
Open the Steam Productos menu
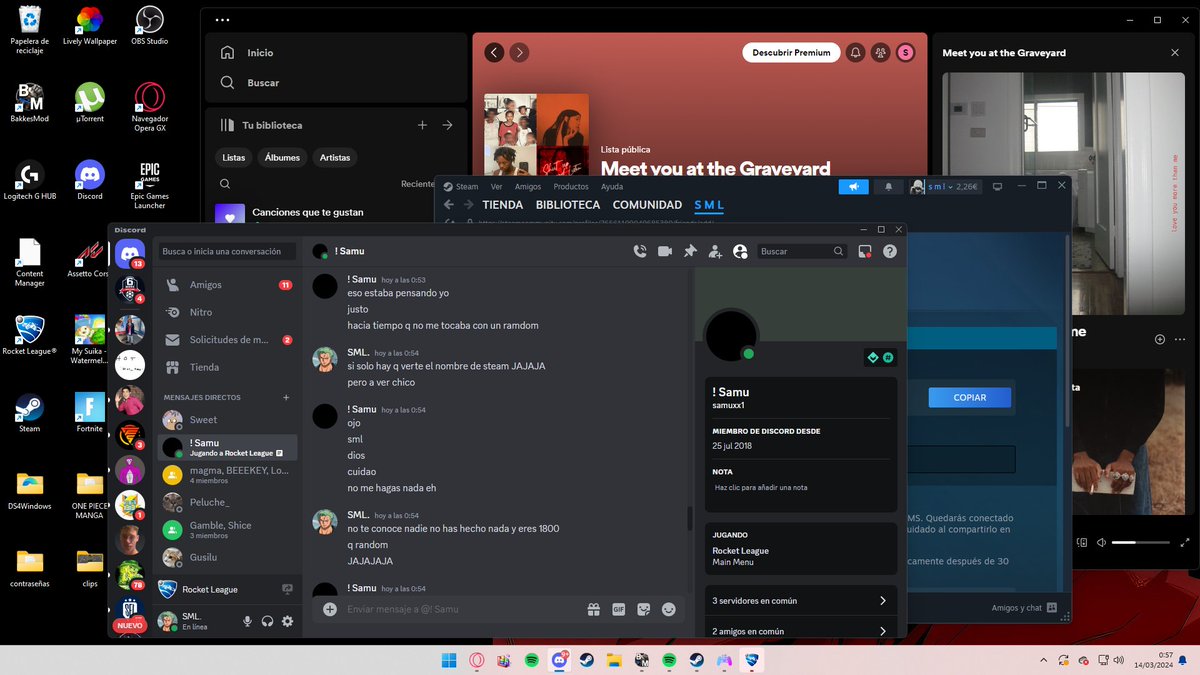tap(571, 186)
